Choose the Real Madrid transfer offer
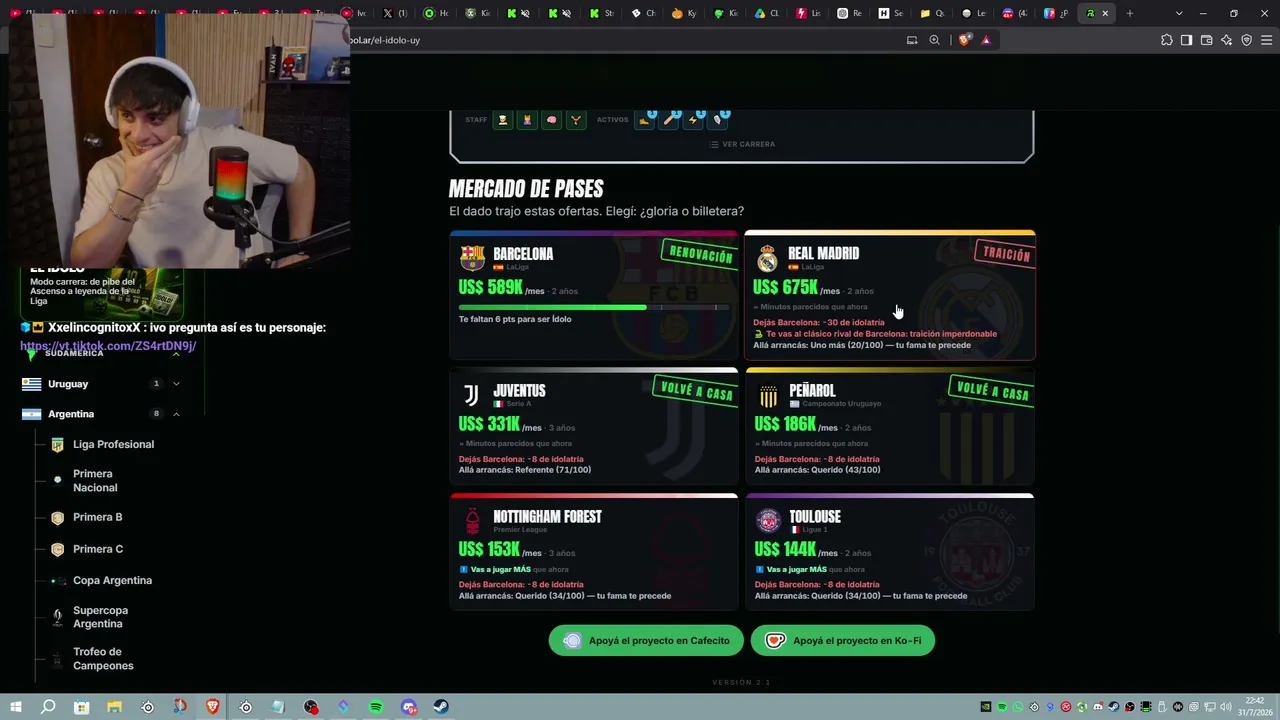 tap(890, 295)
